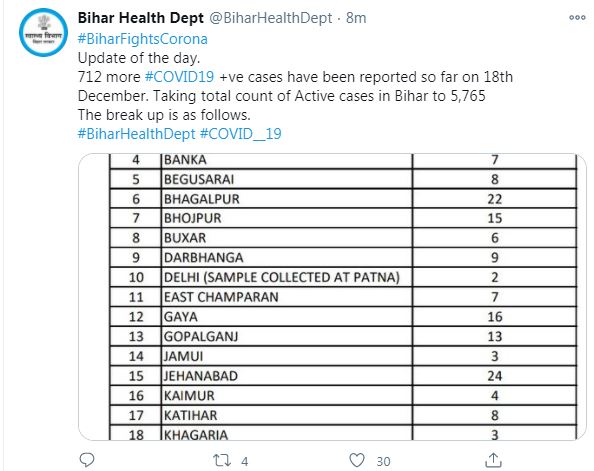This screenshot has width=594, height=471.
Task: Click the retweet count 4
Action: 244,461
